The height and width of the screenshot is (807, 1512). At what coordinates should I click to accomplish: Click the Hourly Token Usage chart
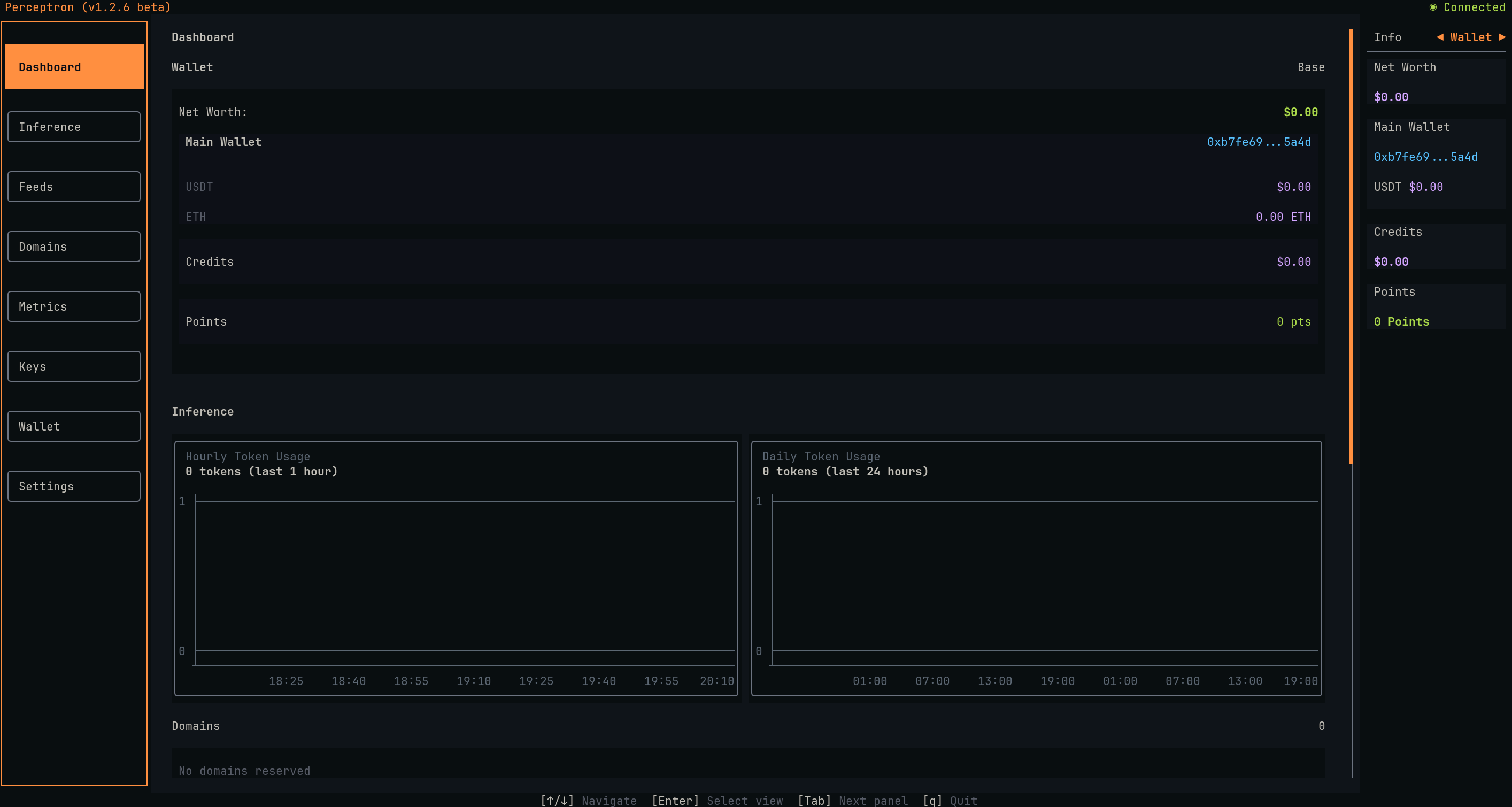[456, 568]
